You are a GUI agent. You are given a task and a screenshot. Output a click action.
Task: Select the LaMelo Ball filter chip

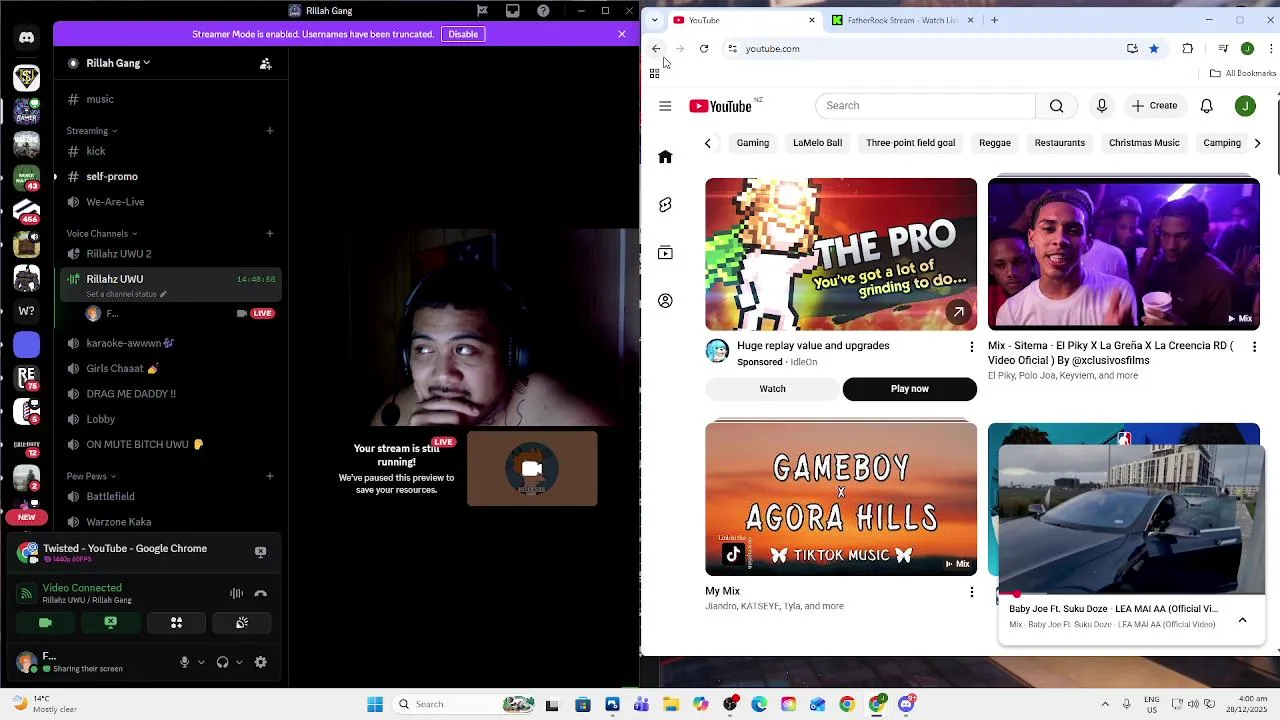pyautogui.click(x=817, y=143)
